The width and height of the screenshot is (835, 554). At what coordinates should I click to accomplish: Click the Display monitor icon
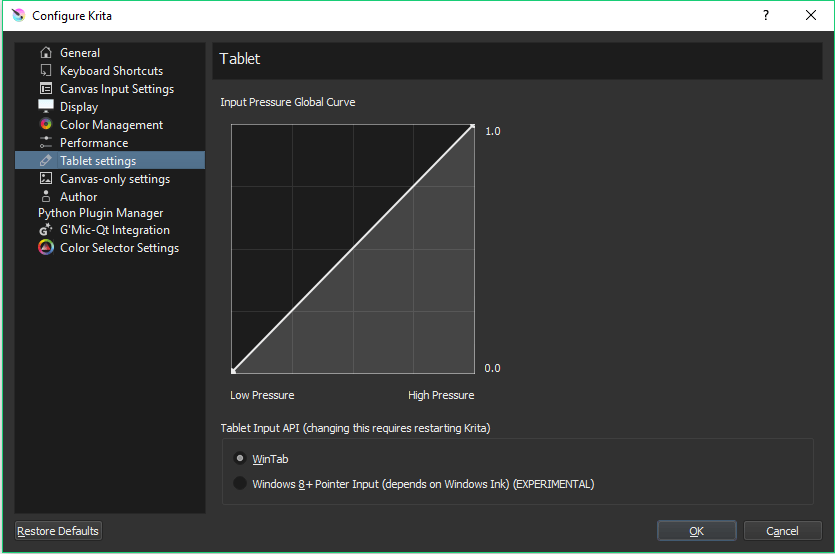[x=46, y=106]
